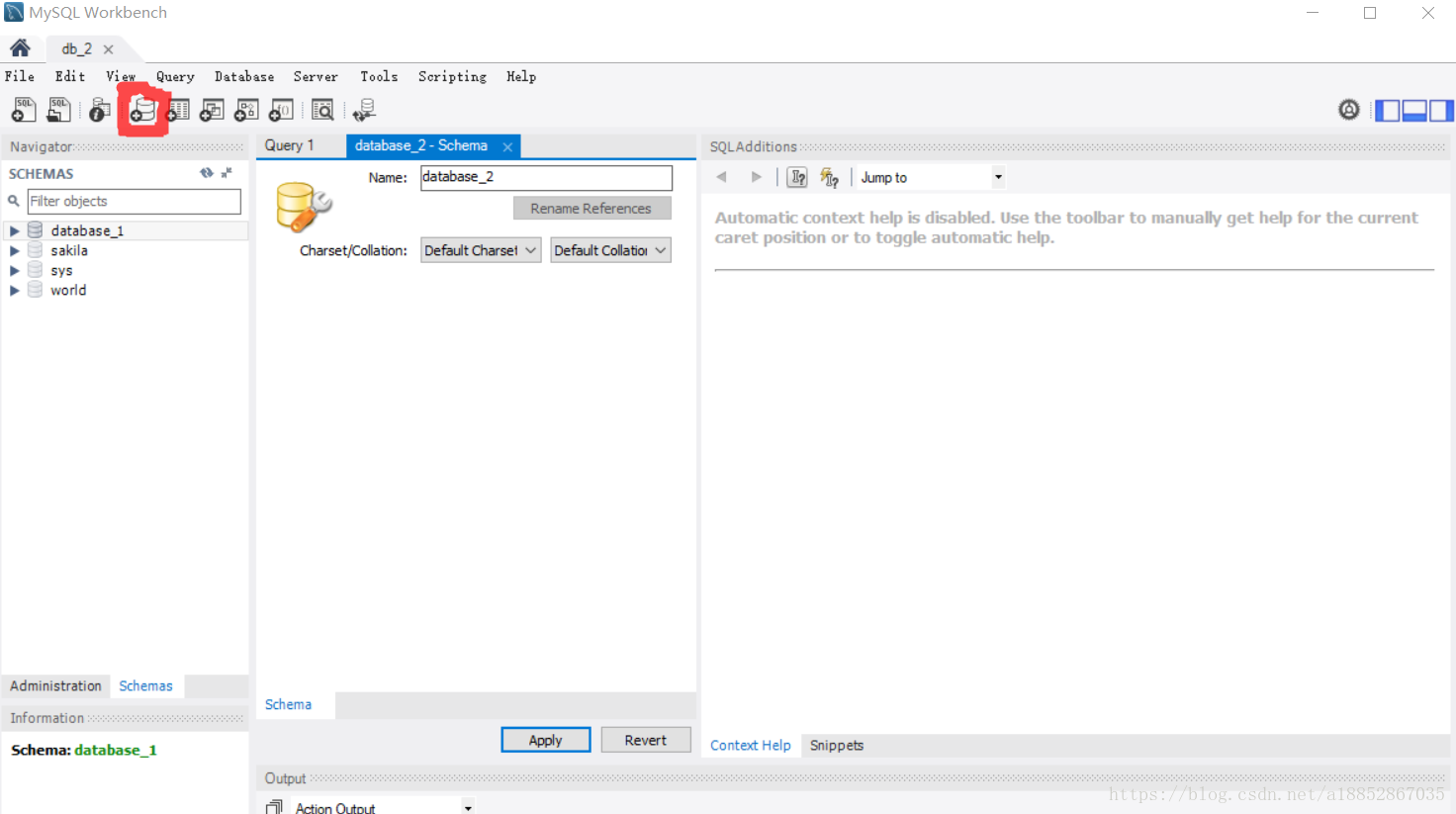Expand the sakila schema node
The width and height of the screenshot is (1456, 814).
(x=14, y=250)
